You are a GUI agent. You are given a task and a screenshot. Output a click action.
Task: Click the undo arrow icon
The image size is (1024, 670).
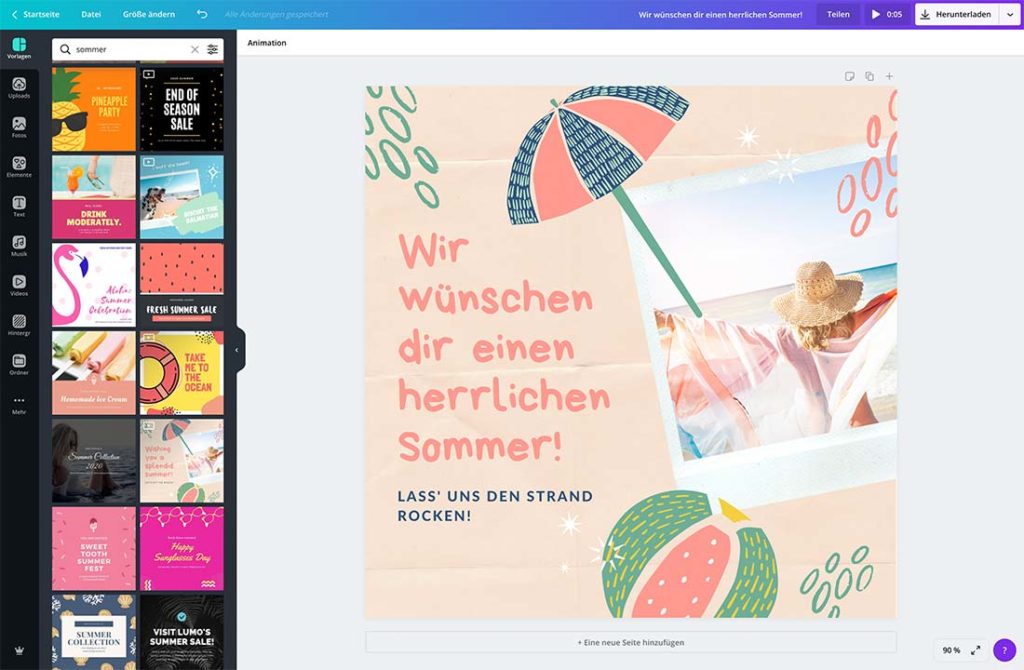(x=202, y=14)
